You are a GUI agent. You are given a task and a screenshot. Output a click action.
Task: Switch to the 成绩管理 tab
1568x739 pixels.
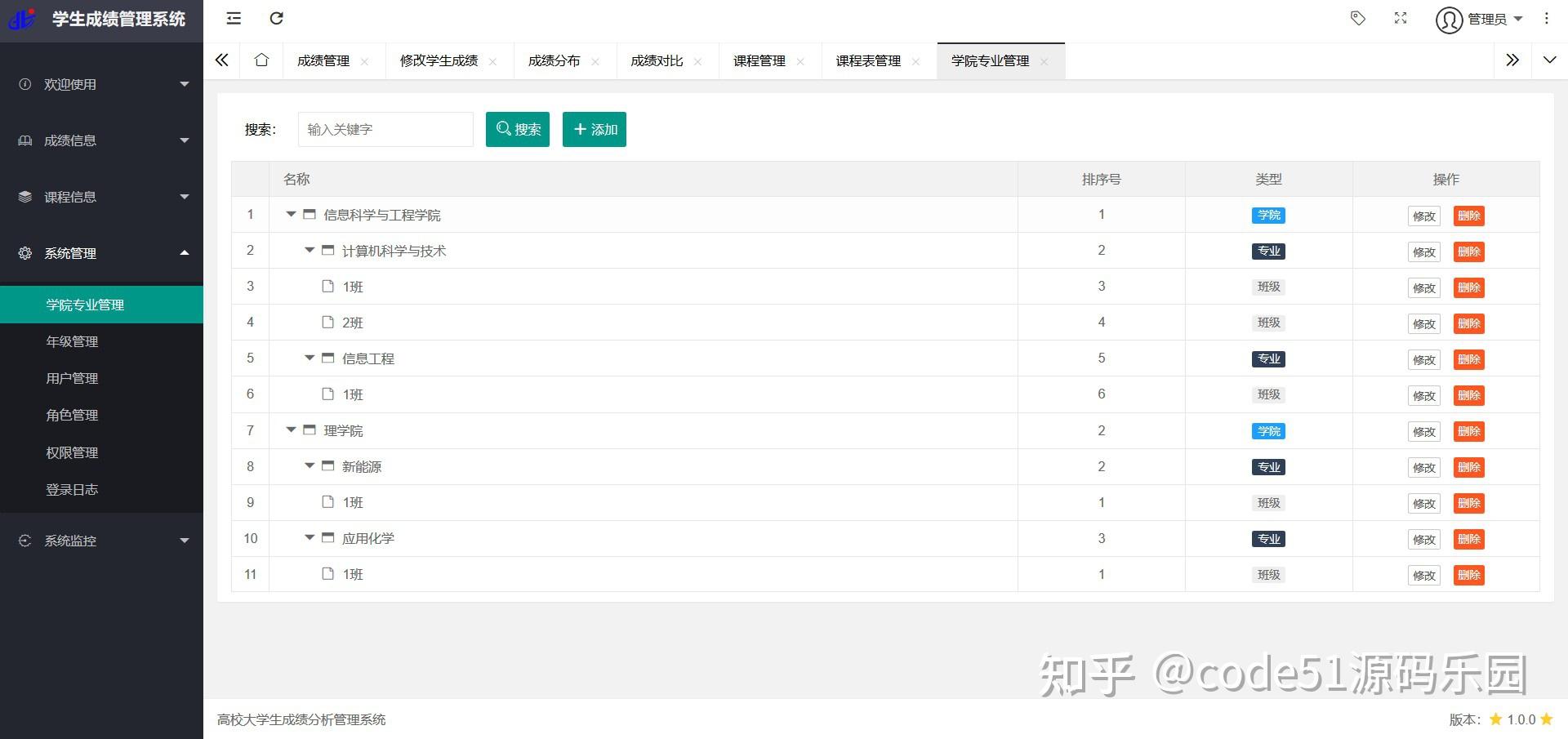click(324, 60)
